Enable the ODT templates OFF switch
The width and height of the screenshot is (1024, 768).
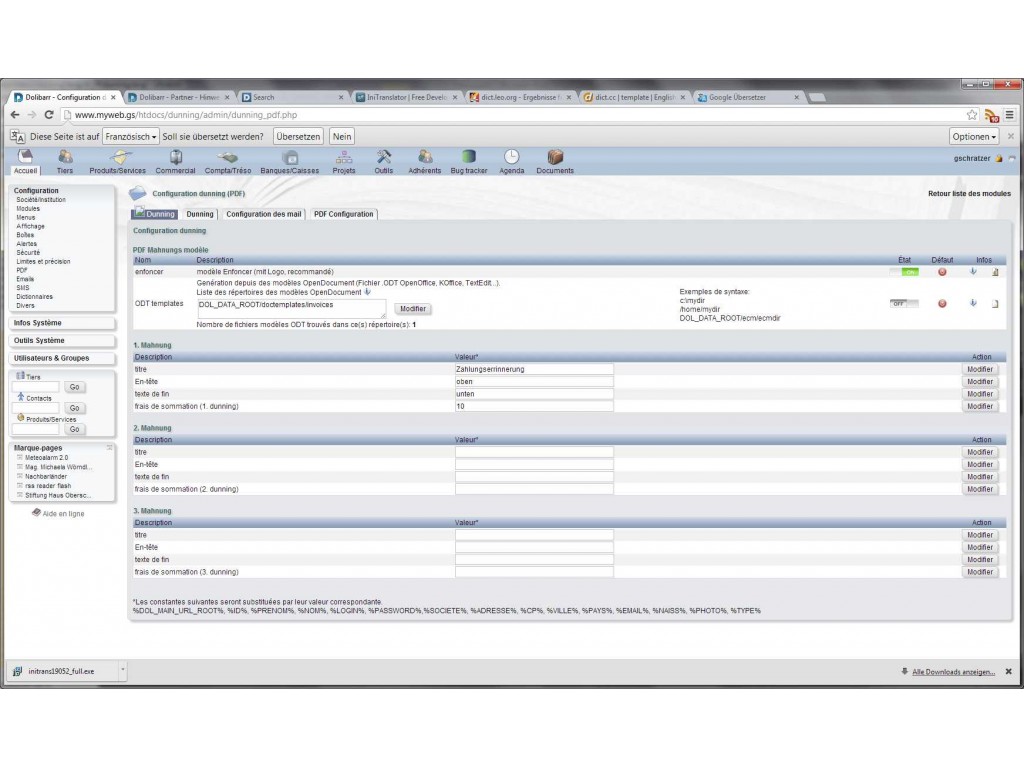pos(904,303)
